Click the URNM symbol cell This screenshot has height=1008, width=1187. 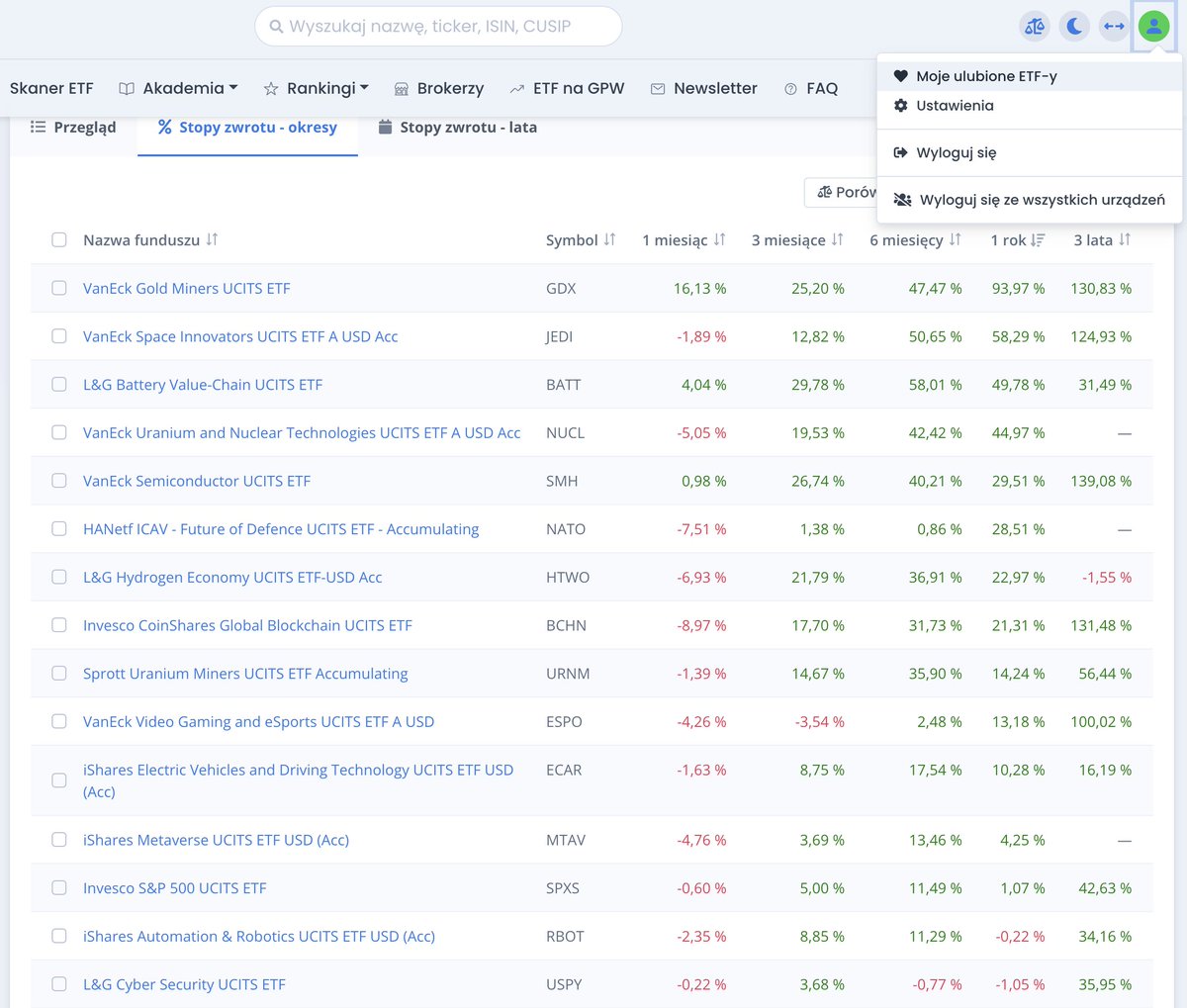[568, 674]
